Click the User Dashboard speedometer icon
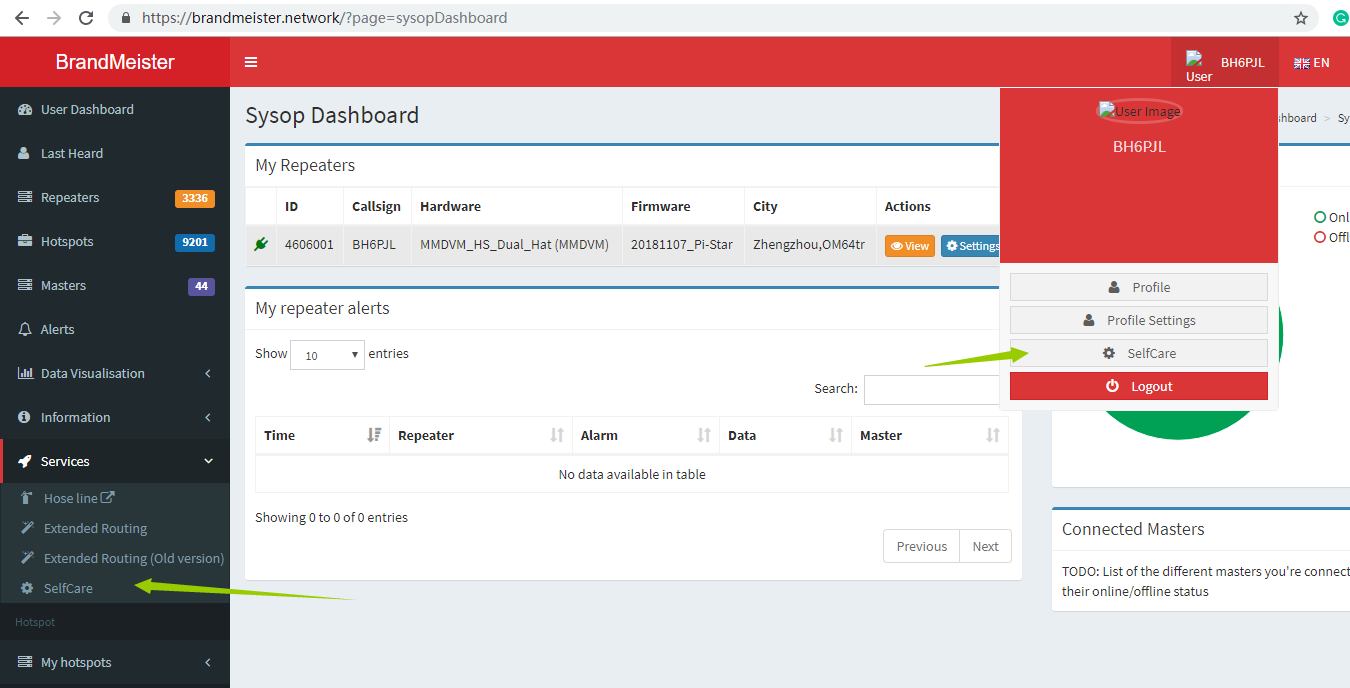This screenshot has width=1350, height=688. 25,110
